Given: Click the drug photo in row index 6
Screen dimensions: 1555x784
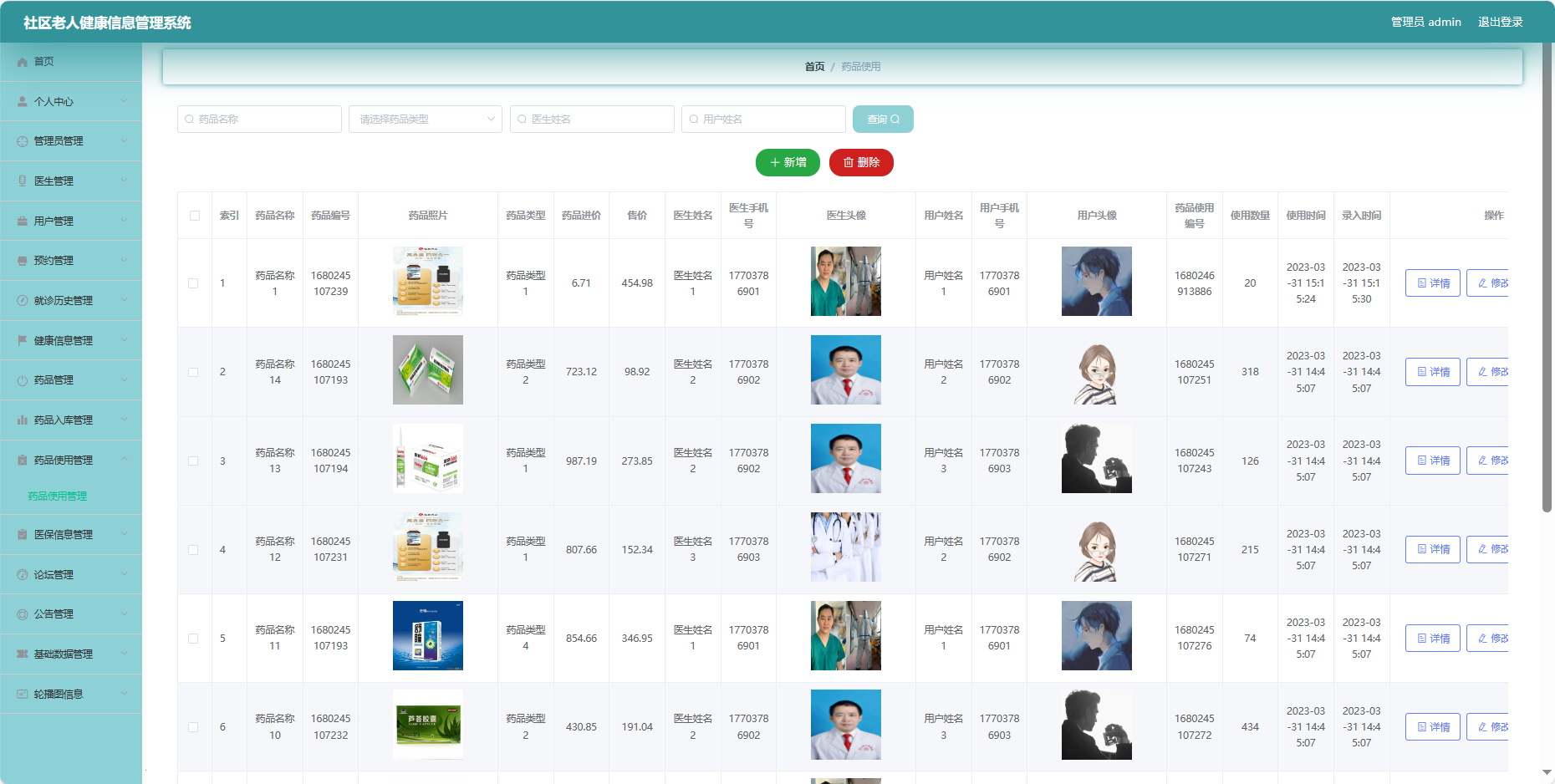Looking at the screenshot, I should pos(428,725).
